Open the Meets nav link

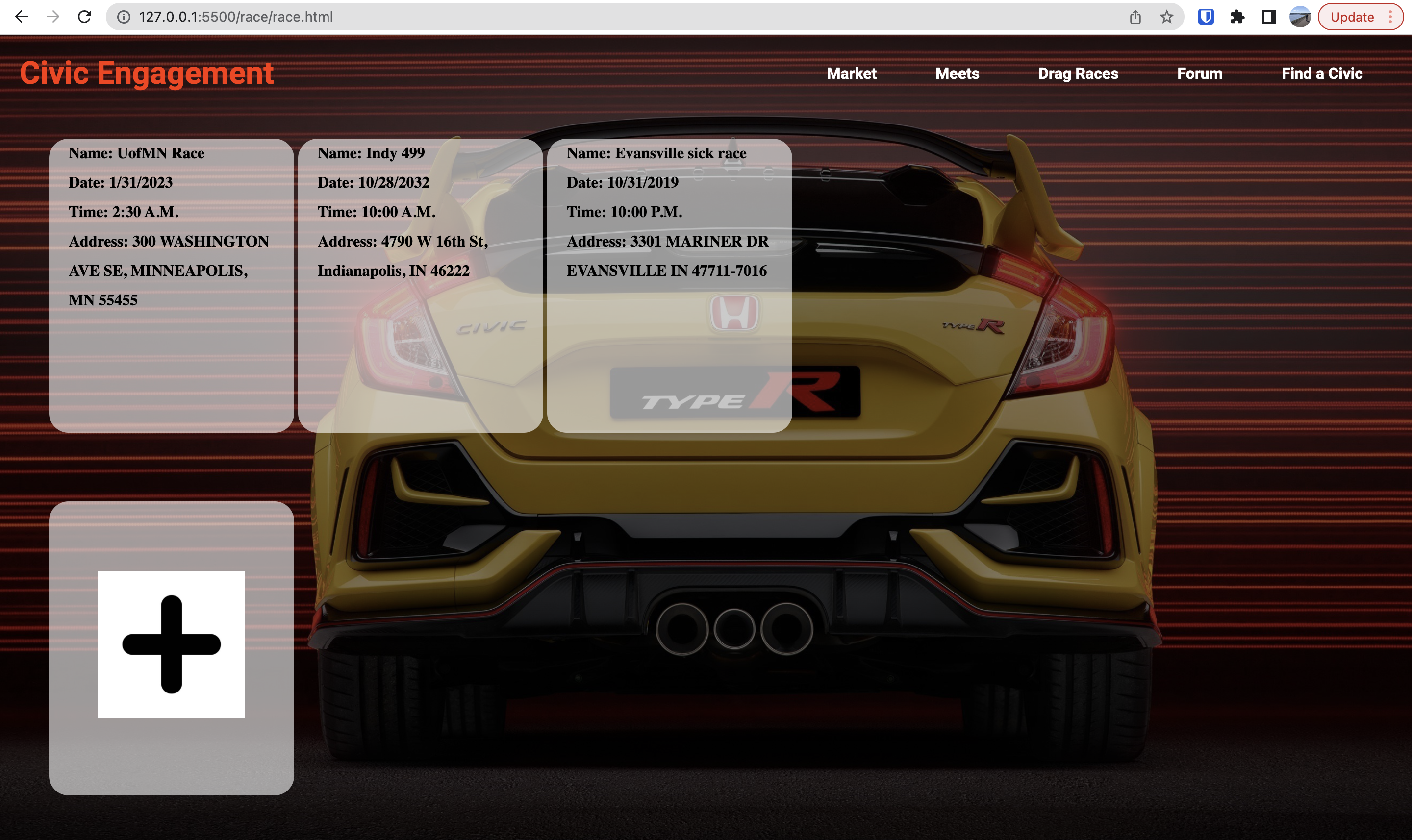click(x=957, y=74)
